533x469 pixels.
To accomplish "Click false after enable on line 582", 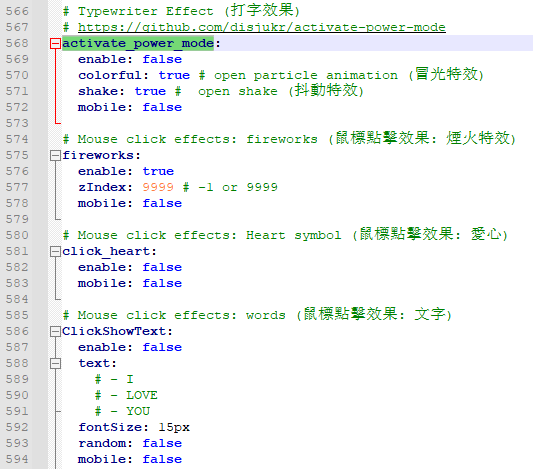I will (162, 267).
